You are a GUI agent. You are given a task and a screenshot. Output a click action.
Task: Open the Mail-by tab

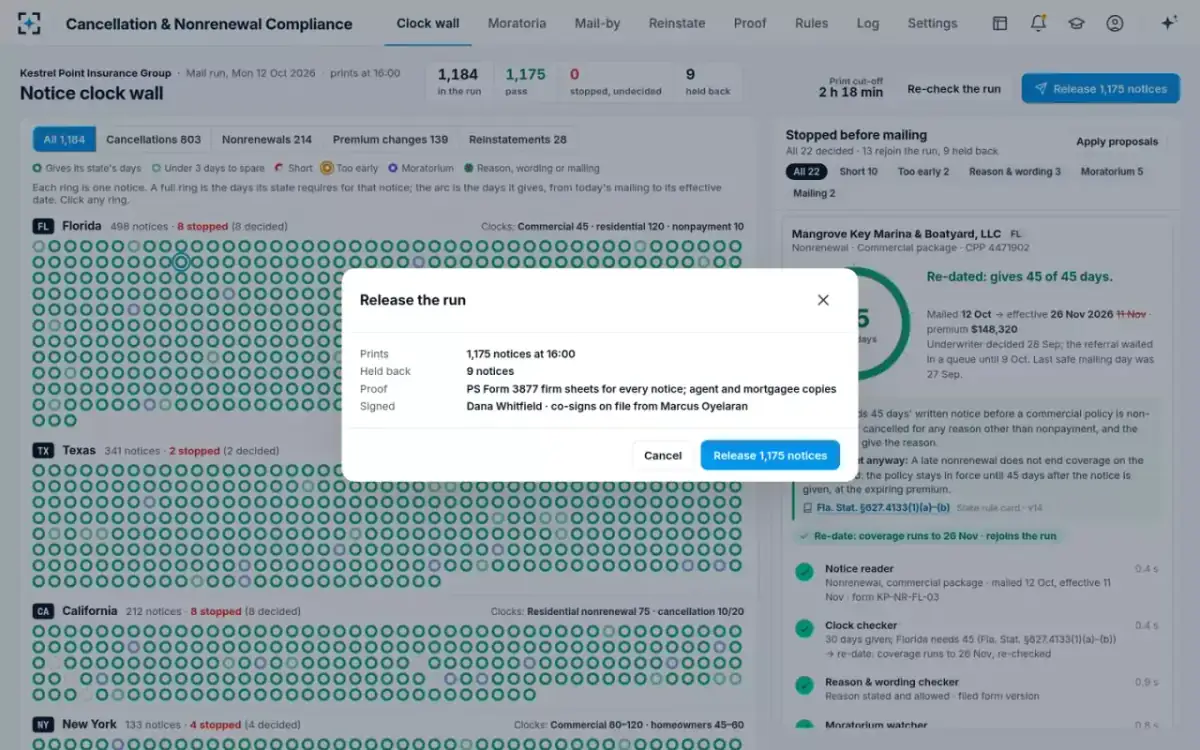597,23
